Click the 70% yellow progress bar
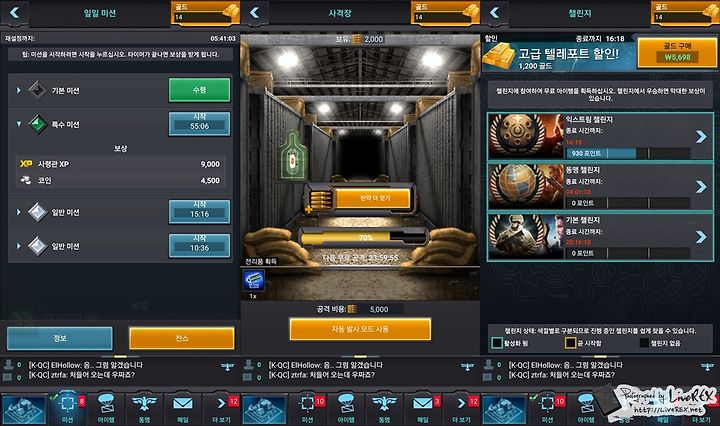Image resolution: width=720 pixels, height=426 pixels. coord(363,237)
